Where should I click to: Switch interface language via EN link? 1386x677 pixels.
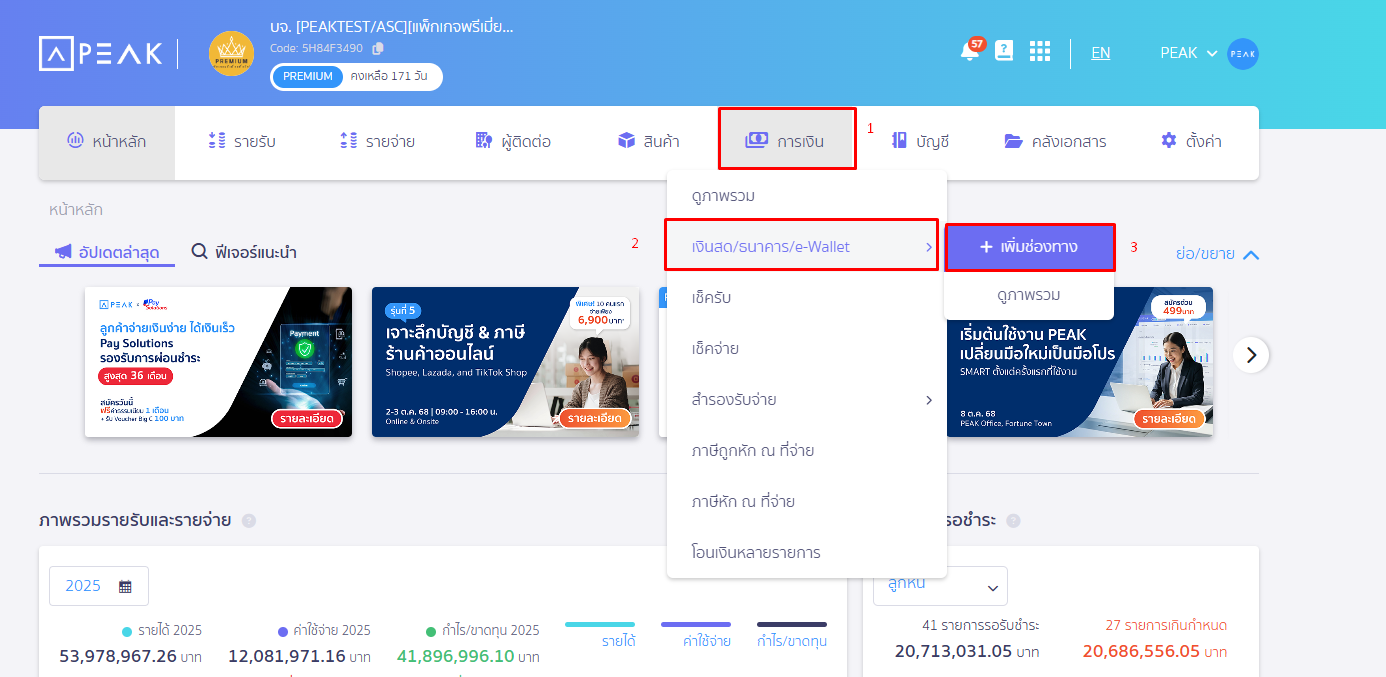[x=1100, y=52]
